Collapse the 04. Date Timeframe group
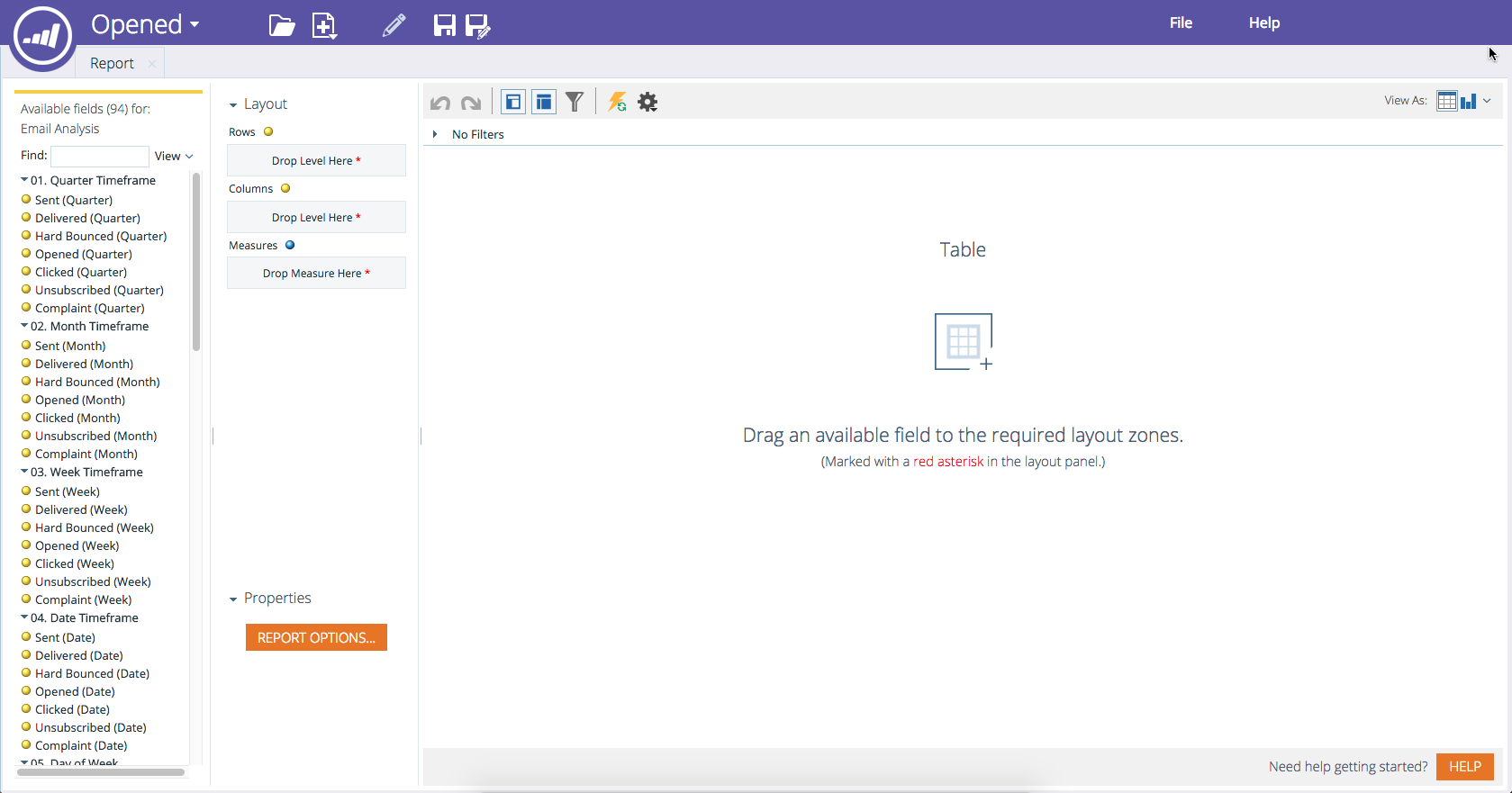This screenshot has width=1512, height=793. pos(24,617)
